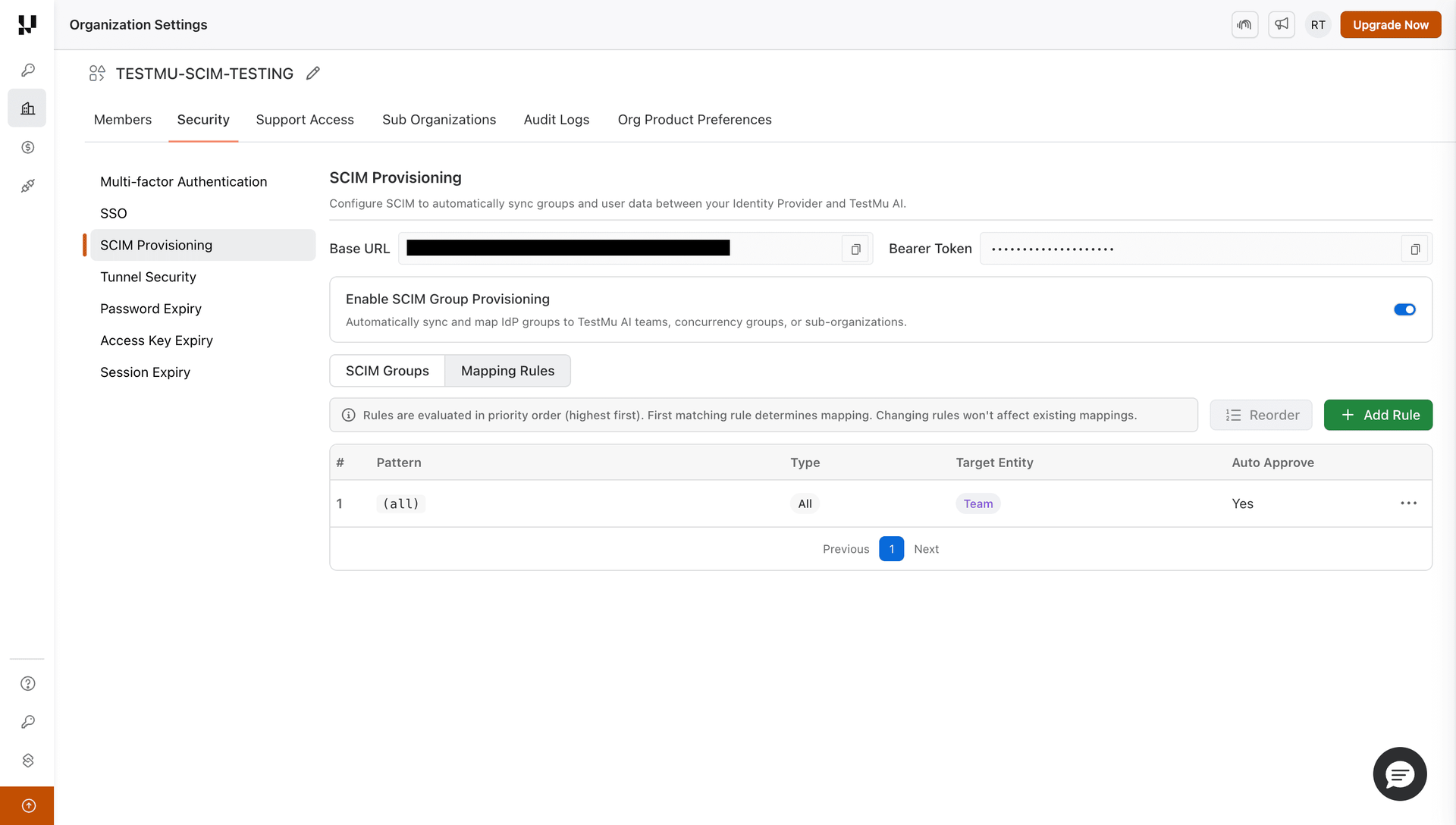Viewport: 1456px width, 825px height.
Task: Click the megaphone announcements icon
Action: tap(1282, 24)
